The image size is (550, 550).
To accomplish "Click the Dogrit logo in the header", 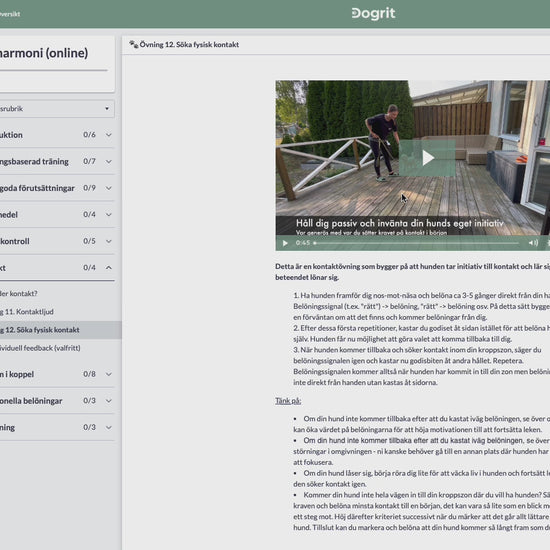I will [373, 14].
